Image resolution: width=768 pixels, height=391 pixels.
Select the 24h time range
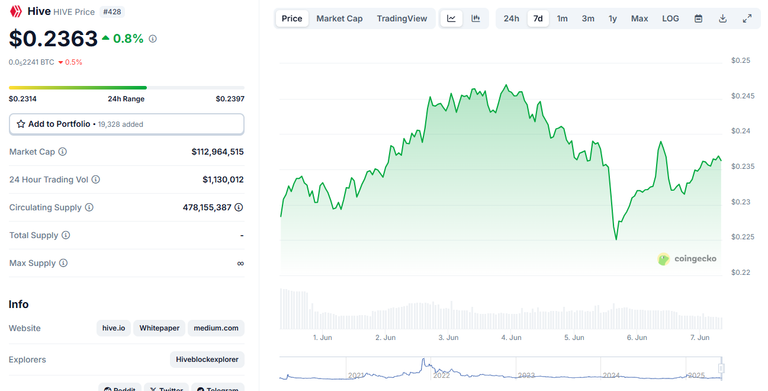[x=511, y=19]
